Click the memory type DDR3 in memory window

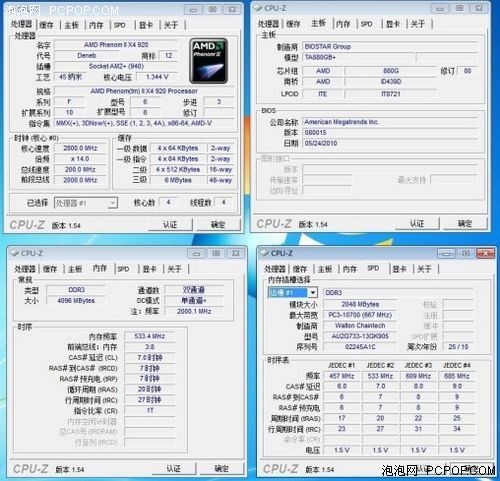click(76, 290)
